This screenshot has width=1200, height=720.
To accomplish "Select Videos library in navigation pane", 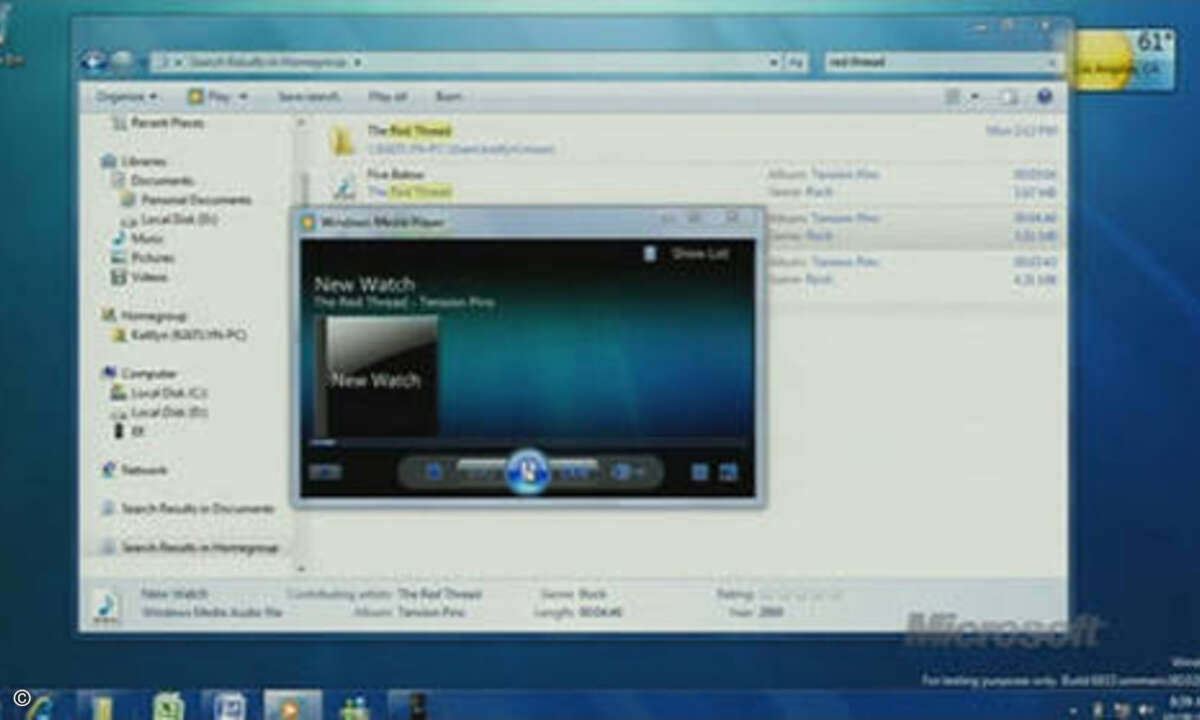I will (x=139, y=277).
